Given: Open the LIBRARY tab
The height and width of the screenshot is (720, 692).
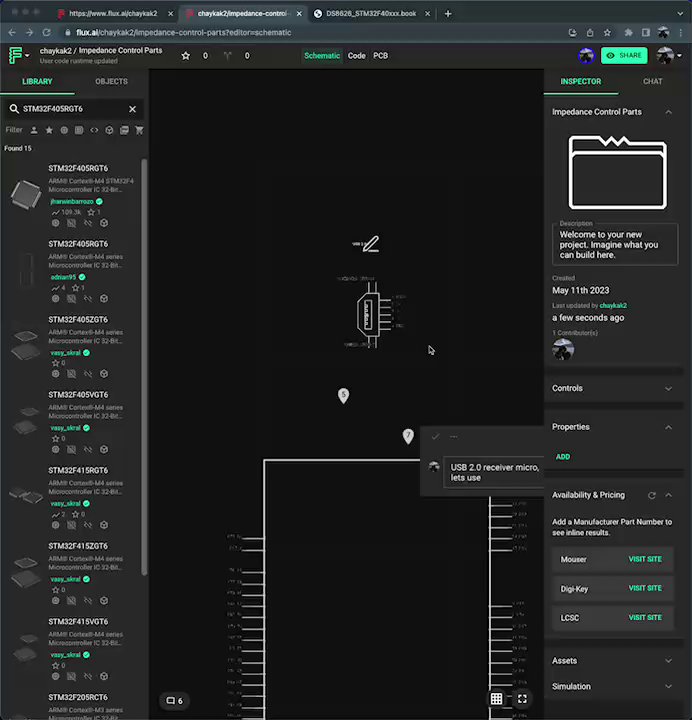Looking at the screenshot, I should pos(37,81).
